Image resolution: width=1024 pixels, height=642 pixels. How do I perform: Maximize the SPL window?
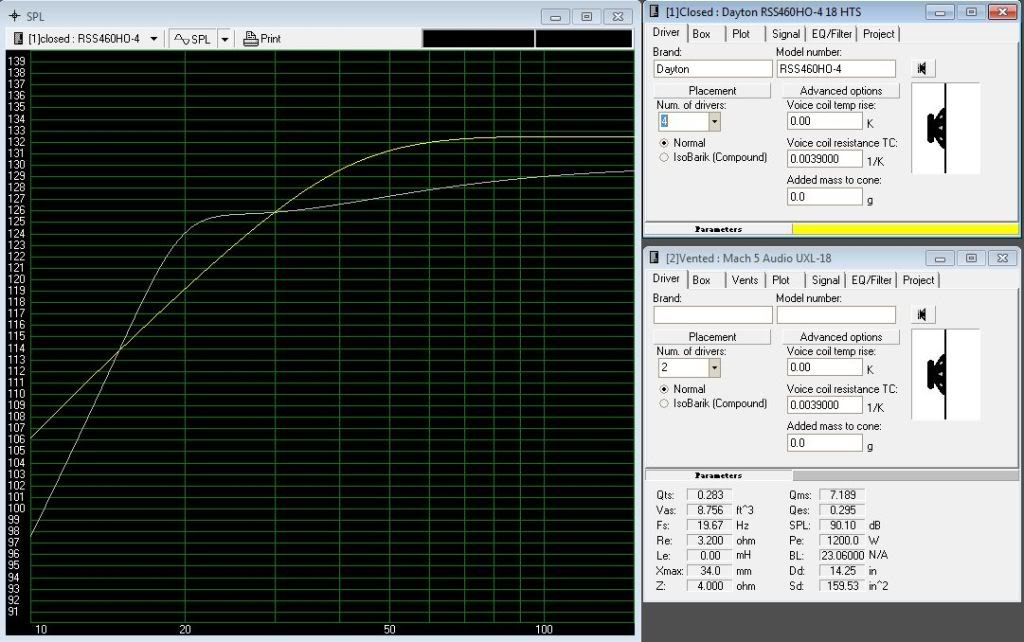[x=586, y=16]
